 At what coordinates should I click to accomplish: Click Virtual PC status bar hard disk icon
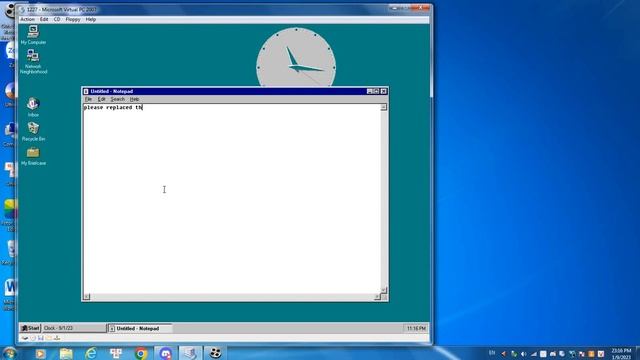pyautogui.click(x=25, y=338)
